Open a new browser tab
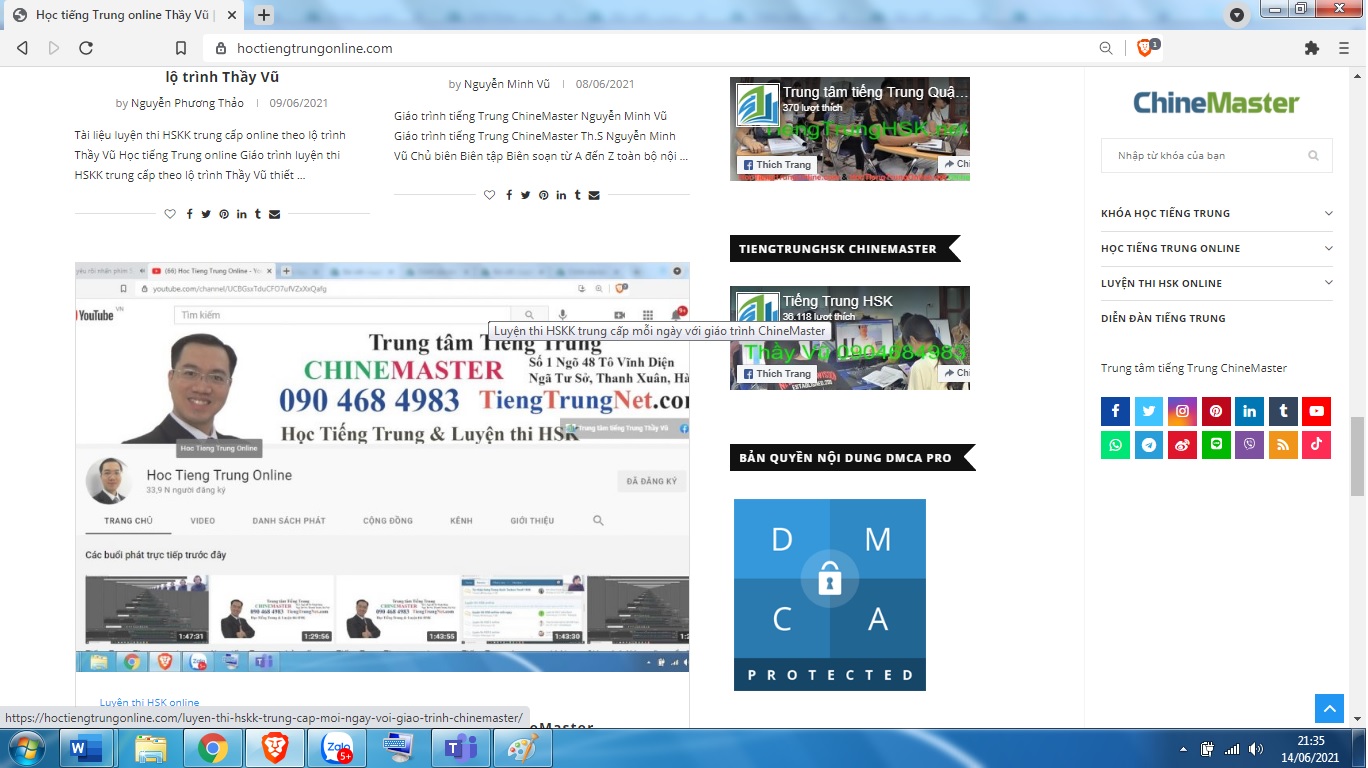The image size is (1368, 768). coord(264,15)
